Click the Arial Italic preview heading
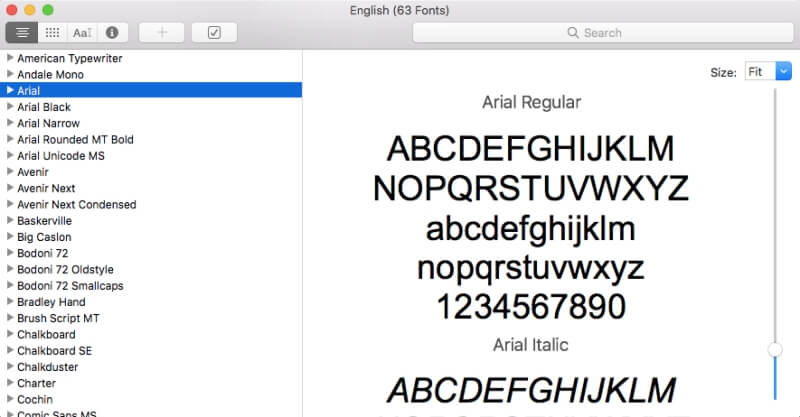The width and height of the screenshot is (800, 417). click(x=531, y=345)
